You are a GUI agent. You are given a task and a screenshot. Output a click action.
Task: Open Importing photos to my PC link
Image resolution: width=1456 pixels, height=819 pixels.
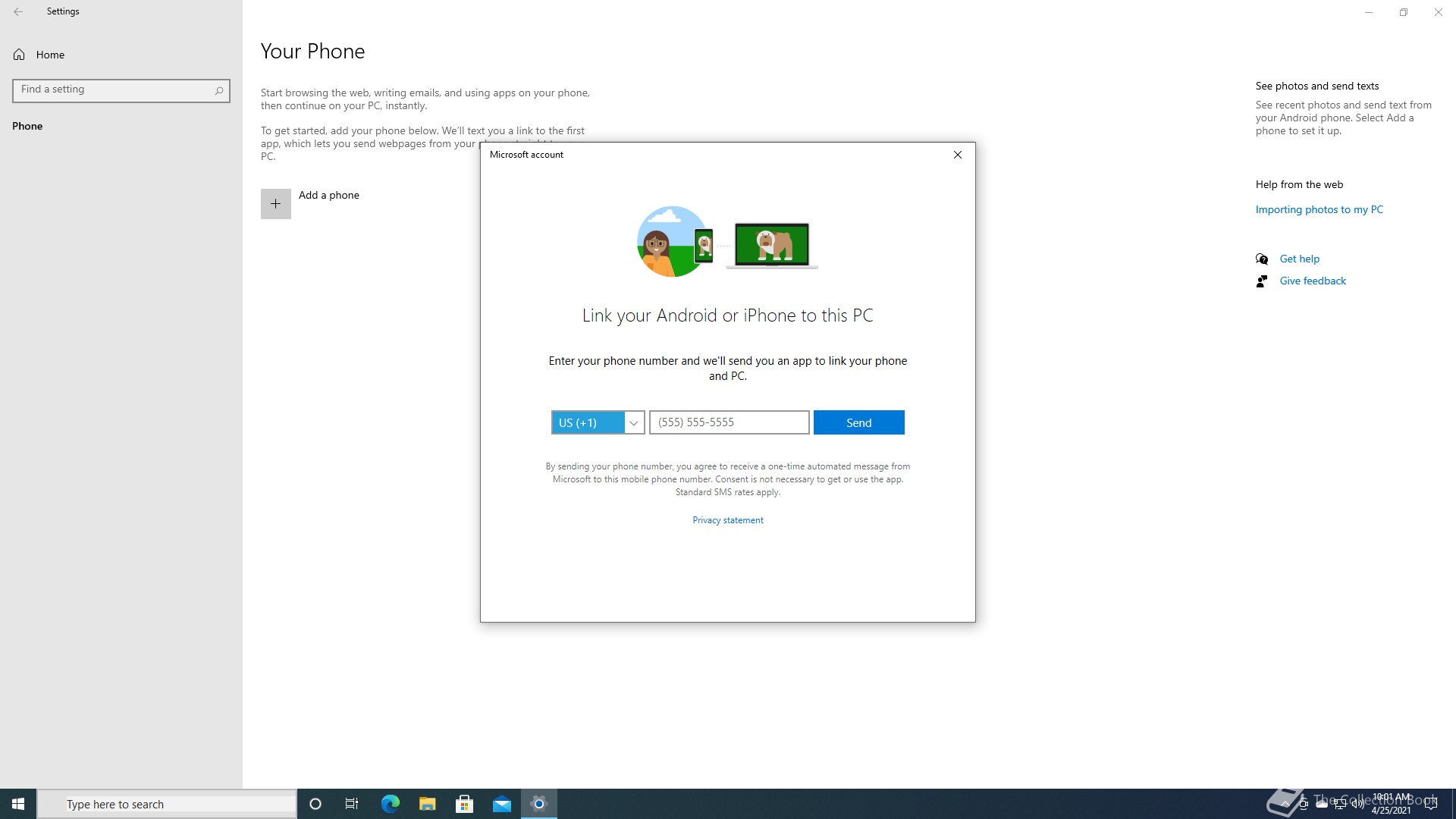point(1319,209)
